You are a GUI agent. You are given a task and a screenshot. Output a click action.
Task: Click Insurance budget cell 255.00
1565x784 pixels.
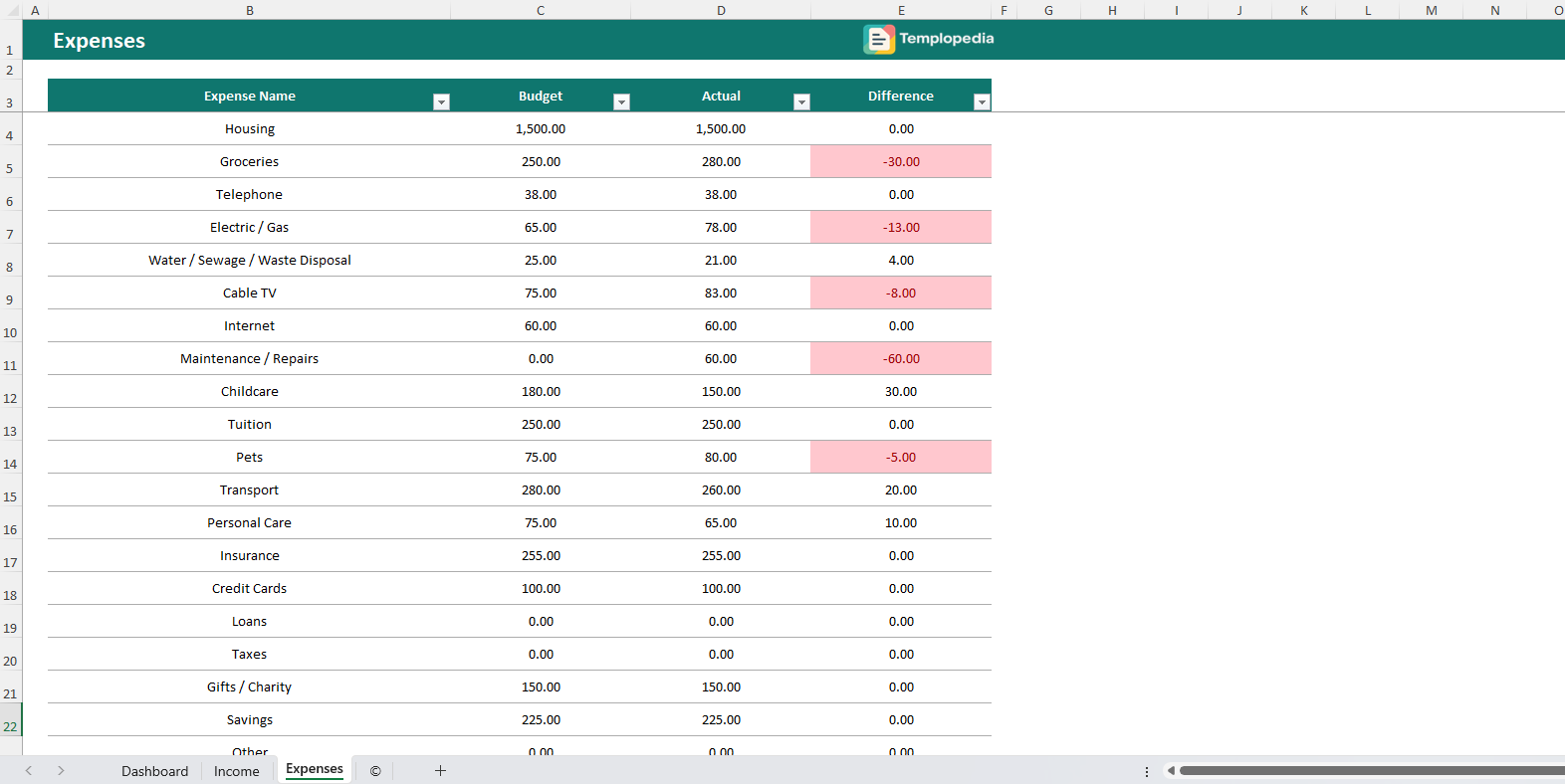[x=541, y=556]
